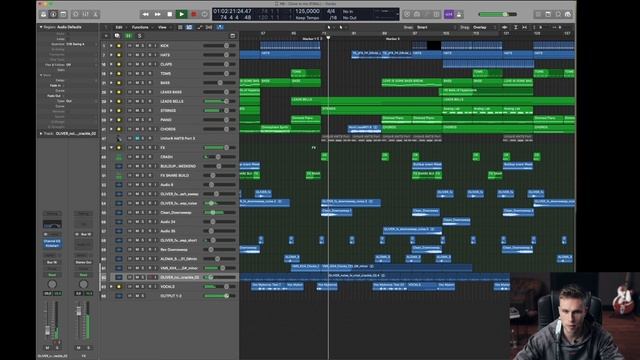The width and height of the screenshot is (640, 360).
Task: Click the catch playhead button
Action: tap(220, 27)
